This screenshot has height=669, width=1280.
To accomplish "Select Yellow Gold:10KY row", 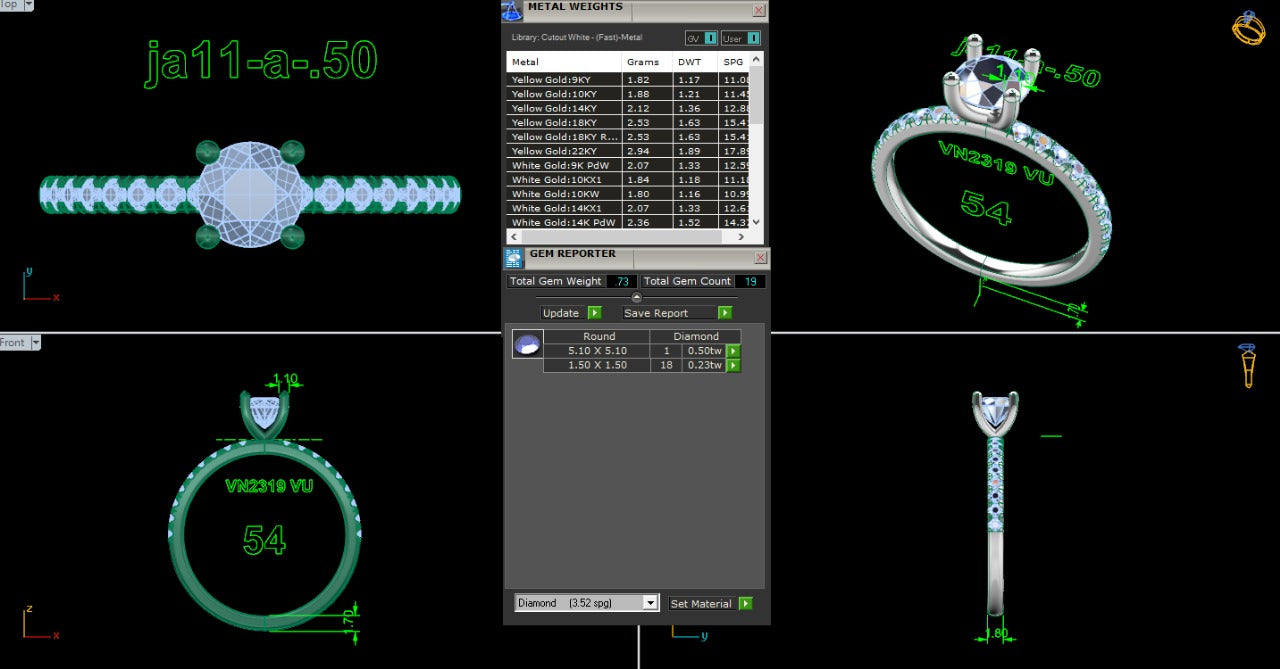I will tap(627, 94).
